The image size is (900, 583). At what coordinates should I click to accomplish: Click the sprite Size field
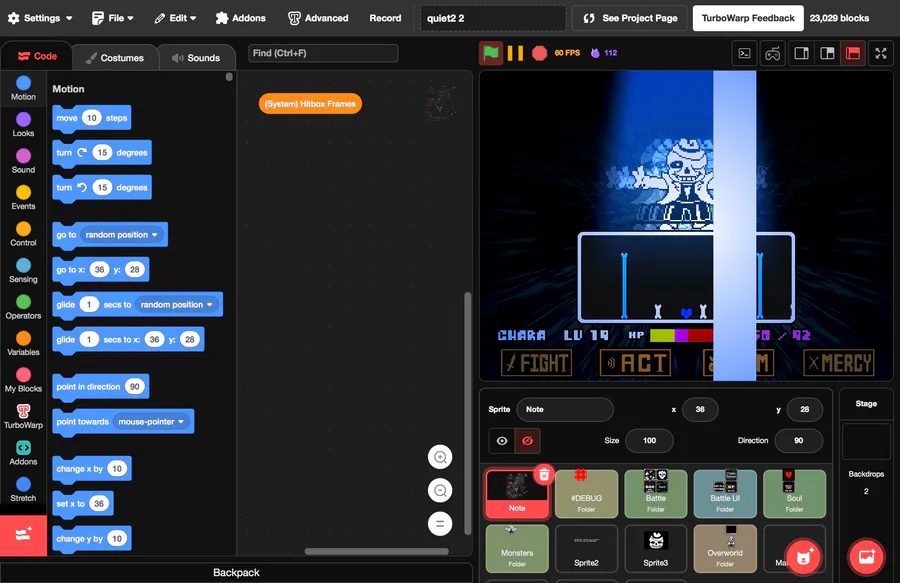(649, 441)
